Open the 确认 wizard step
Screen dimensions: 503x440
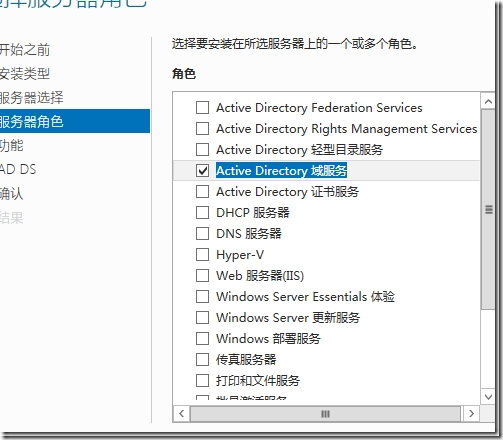click(11, 194)
